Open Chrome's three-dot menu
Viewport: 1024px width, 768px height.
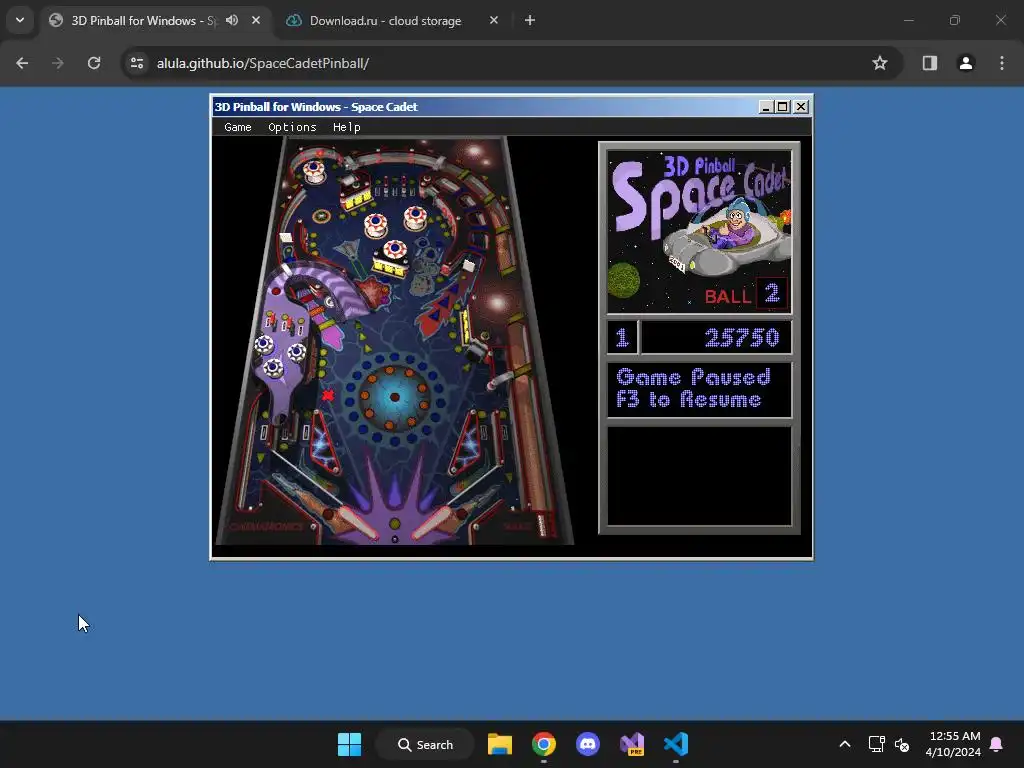pos(1002,63)
